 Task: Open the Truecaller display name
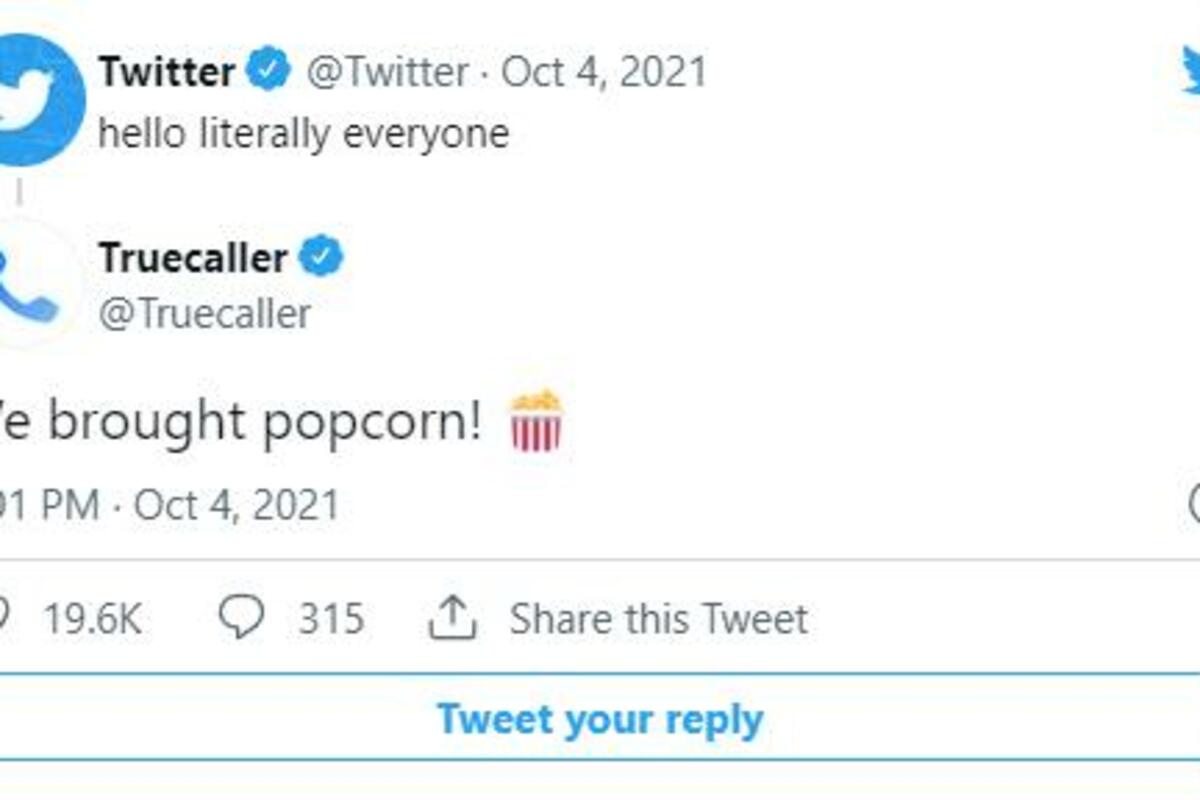pyautogui.click(x=193, y=257)
